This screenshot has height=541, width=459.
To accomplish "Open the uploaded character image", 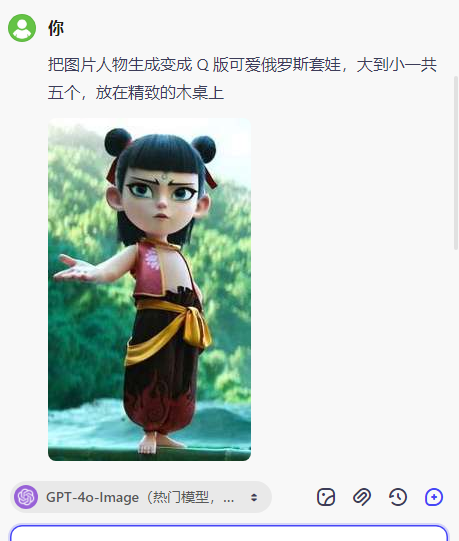I will (149, 289).
